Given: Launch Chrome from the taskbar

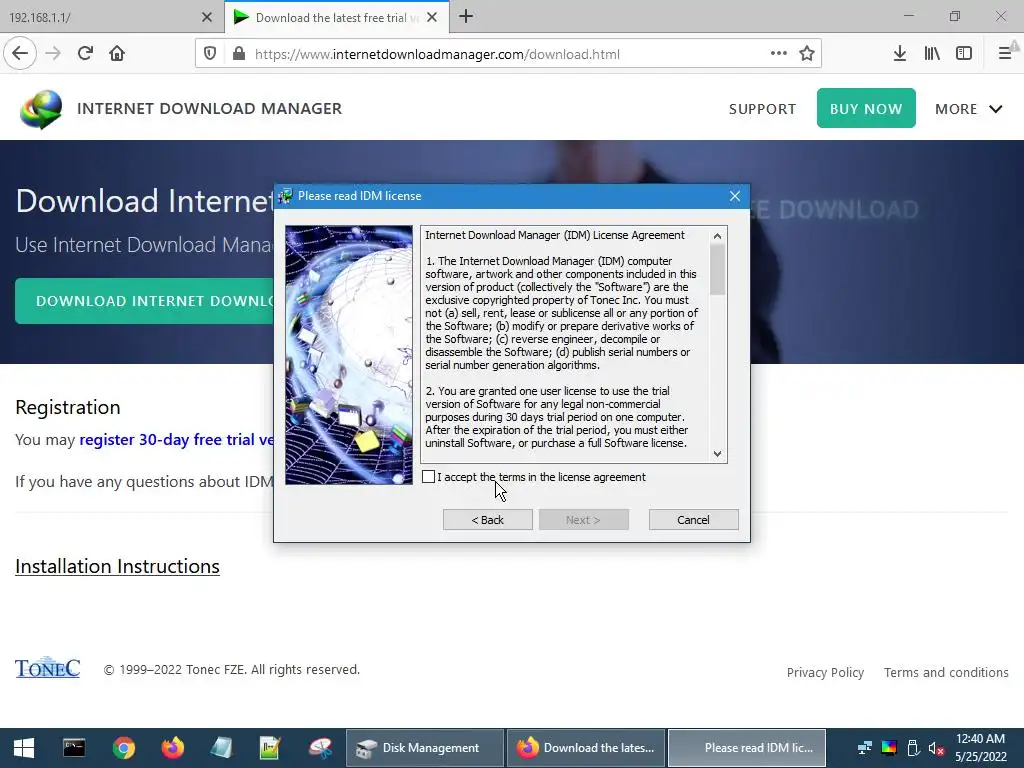Looking at the screenshot, I should pos(123,748).
